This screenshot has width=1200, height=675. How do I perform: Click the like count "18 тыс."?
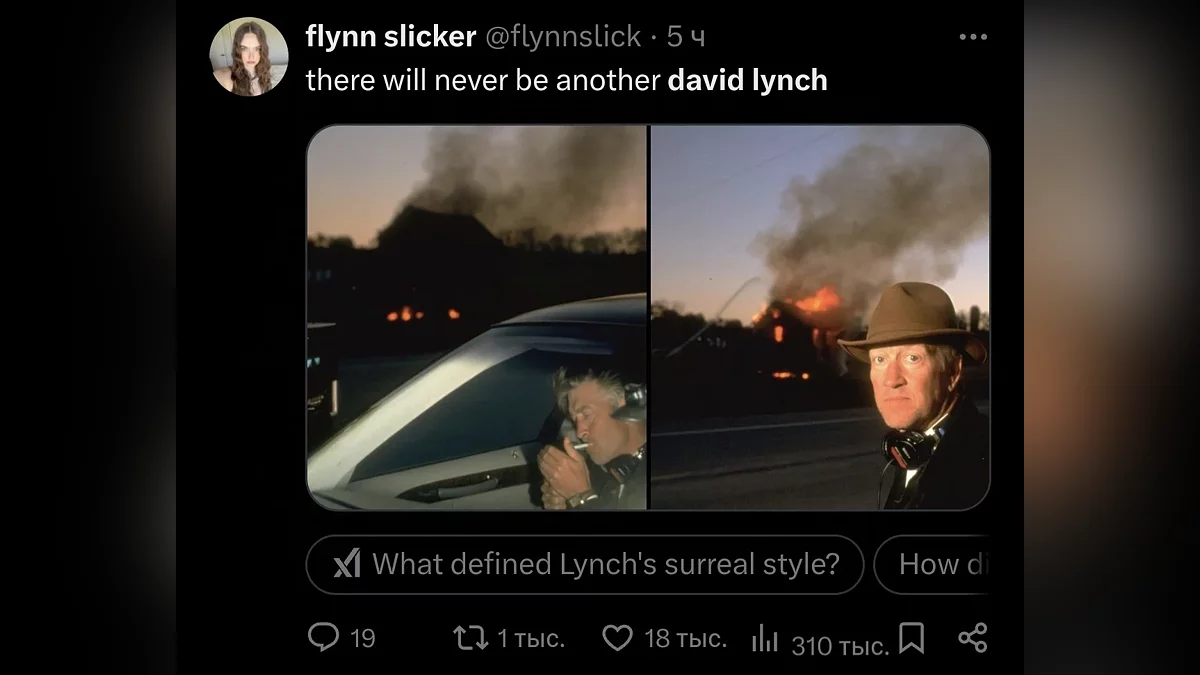coord(685,638)
